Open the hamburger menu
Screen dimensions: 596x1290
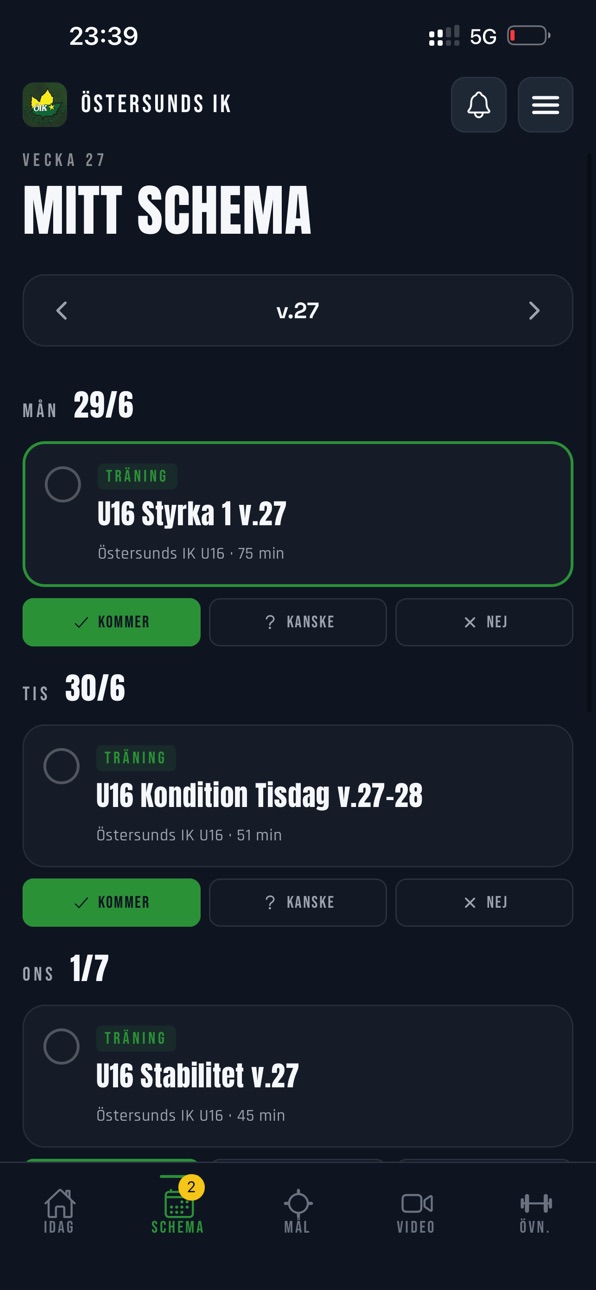pos(545,105)
